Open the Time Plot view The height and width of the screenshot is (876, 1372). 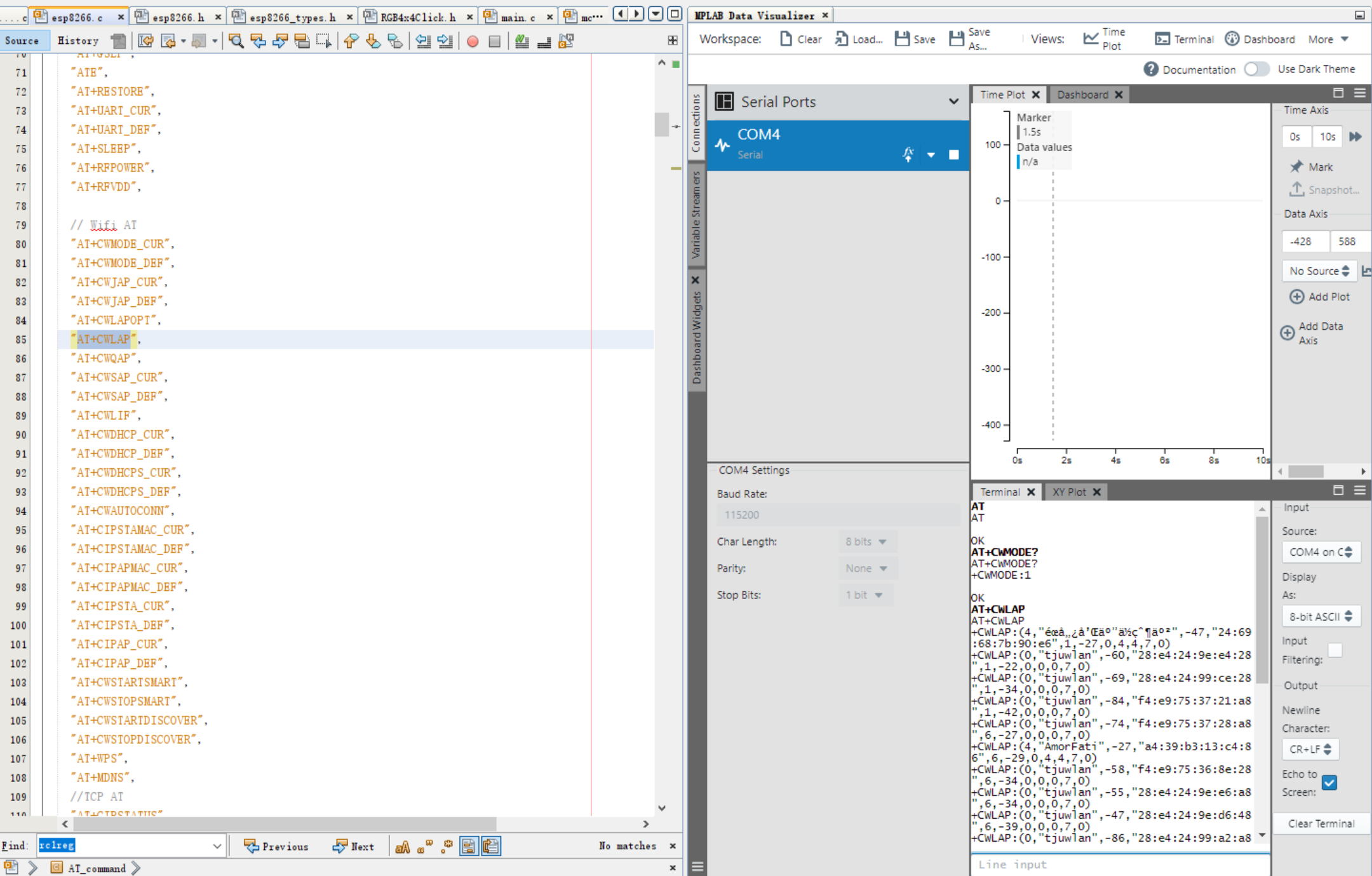1104,39
